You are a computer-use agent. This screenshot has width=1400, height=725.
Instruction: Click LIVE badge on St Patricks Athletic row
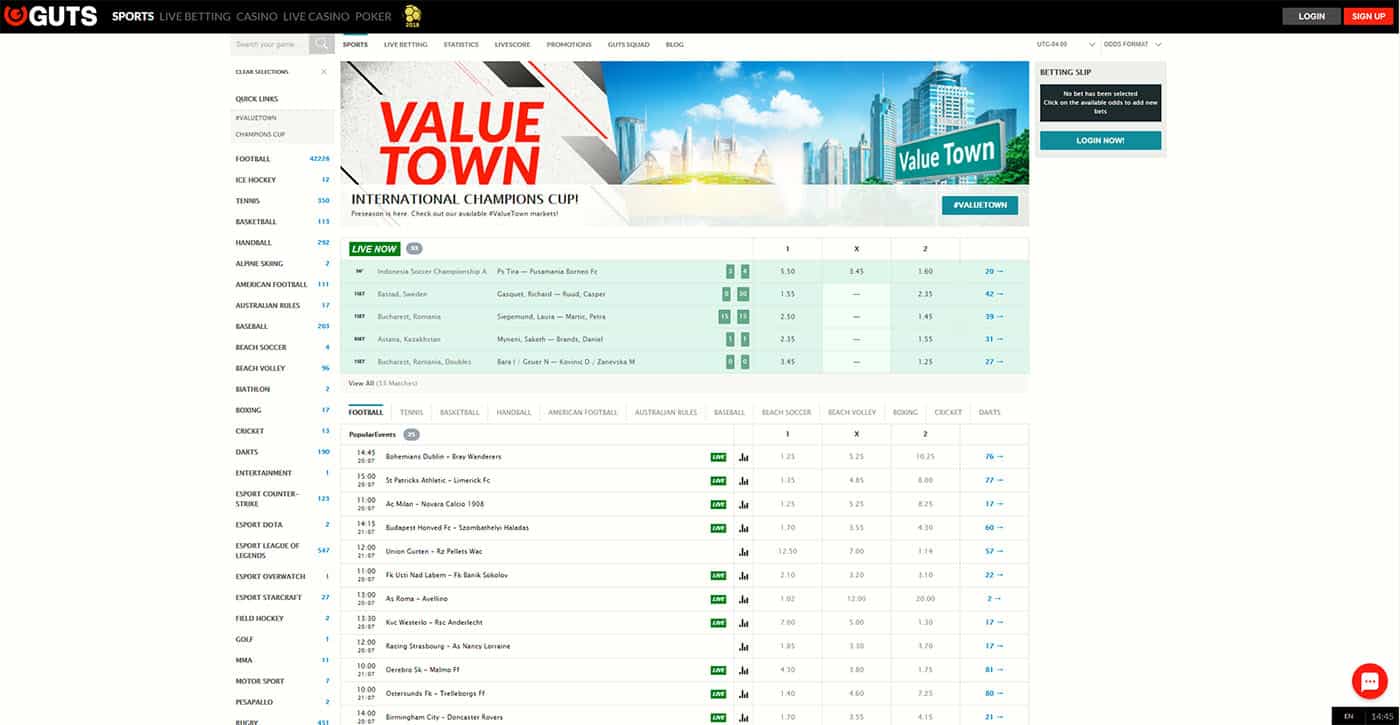point(718,481)
